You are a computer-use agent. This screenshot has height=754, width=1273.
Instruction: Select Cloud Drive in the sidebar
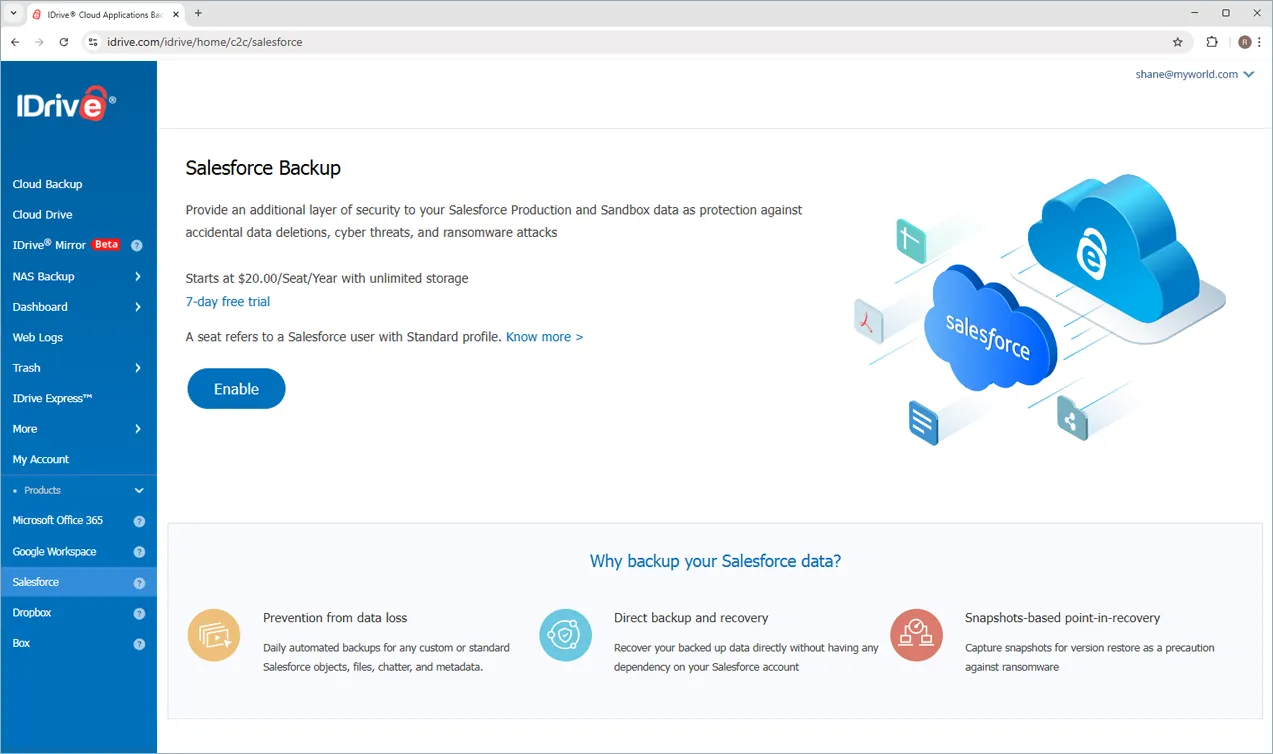[x=42, y=214]
